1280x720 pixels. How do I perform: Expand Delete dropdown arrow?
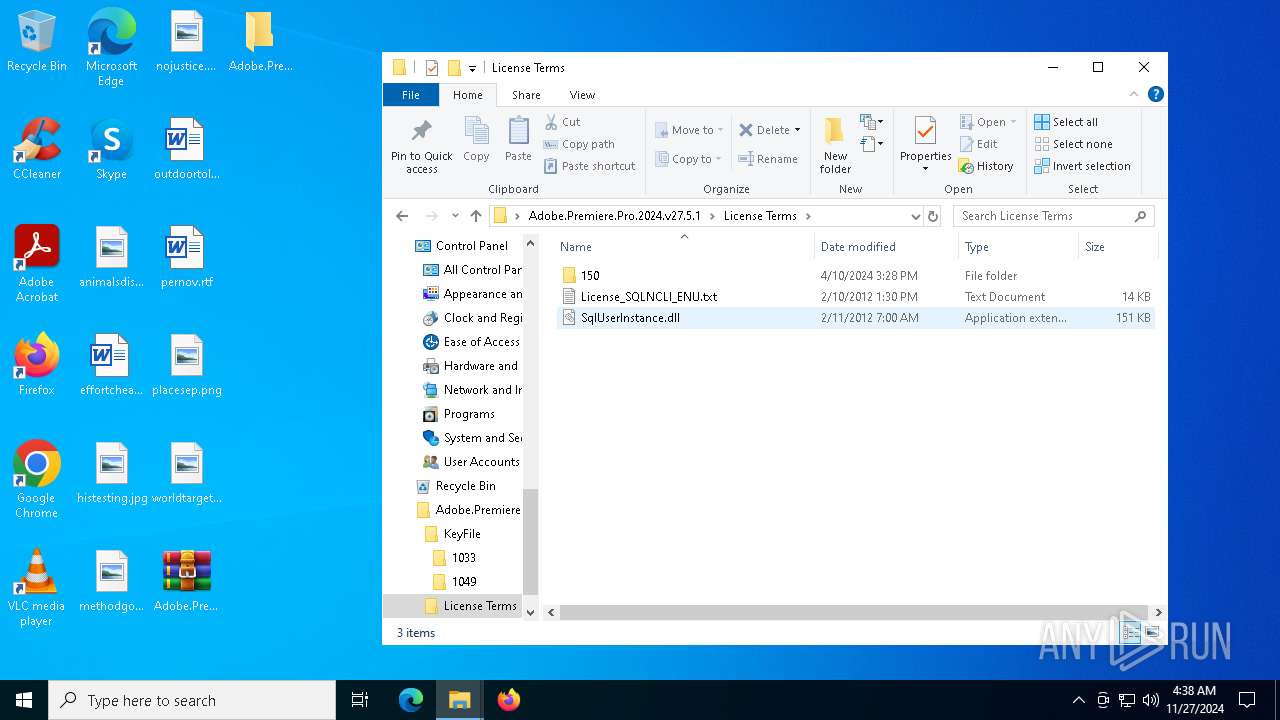point(797,130)
